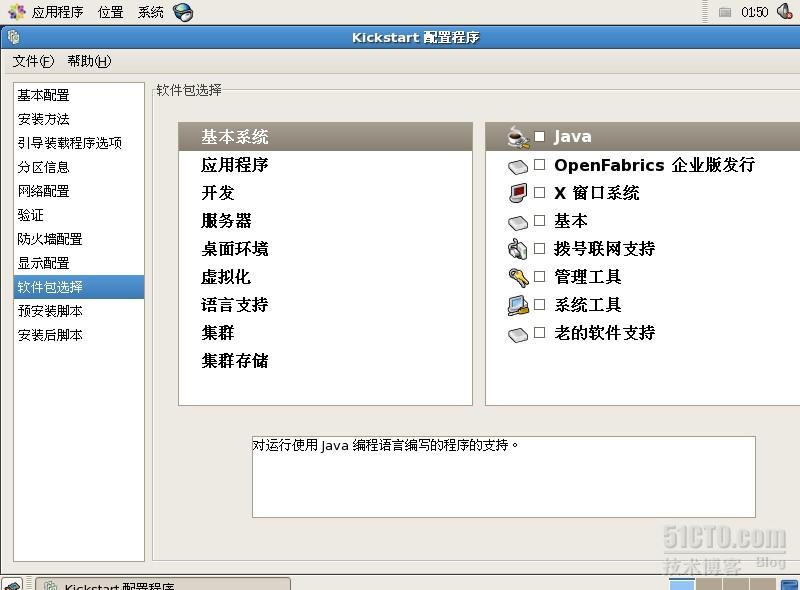
Task: Select 预安装脚本 in the sidebar
Action: point(79,311)
